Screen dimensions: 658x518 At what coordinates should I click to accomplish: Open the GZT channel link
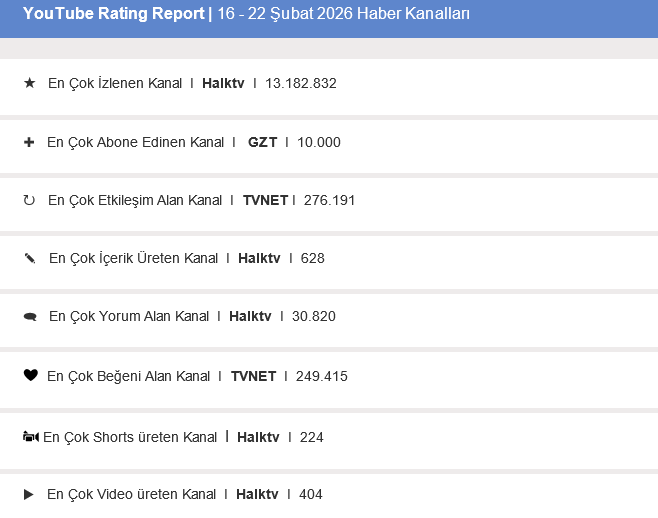coord(262,142)
